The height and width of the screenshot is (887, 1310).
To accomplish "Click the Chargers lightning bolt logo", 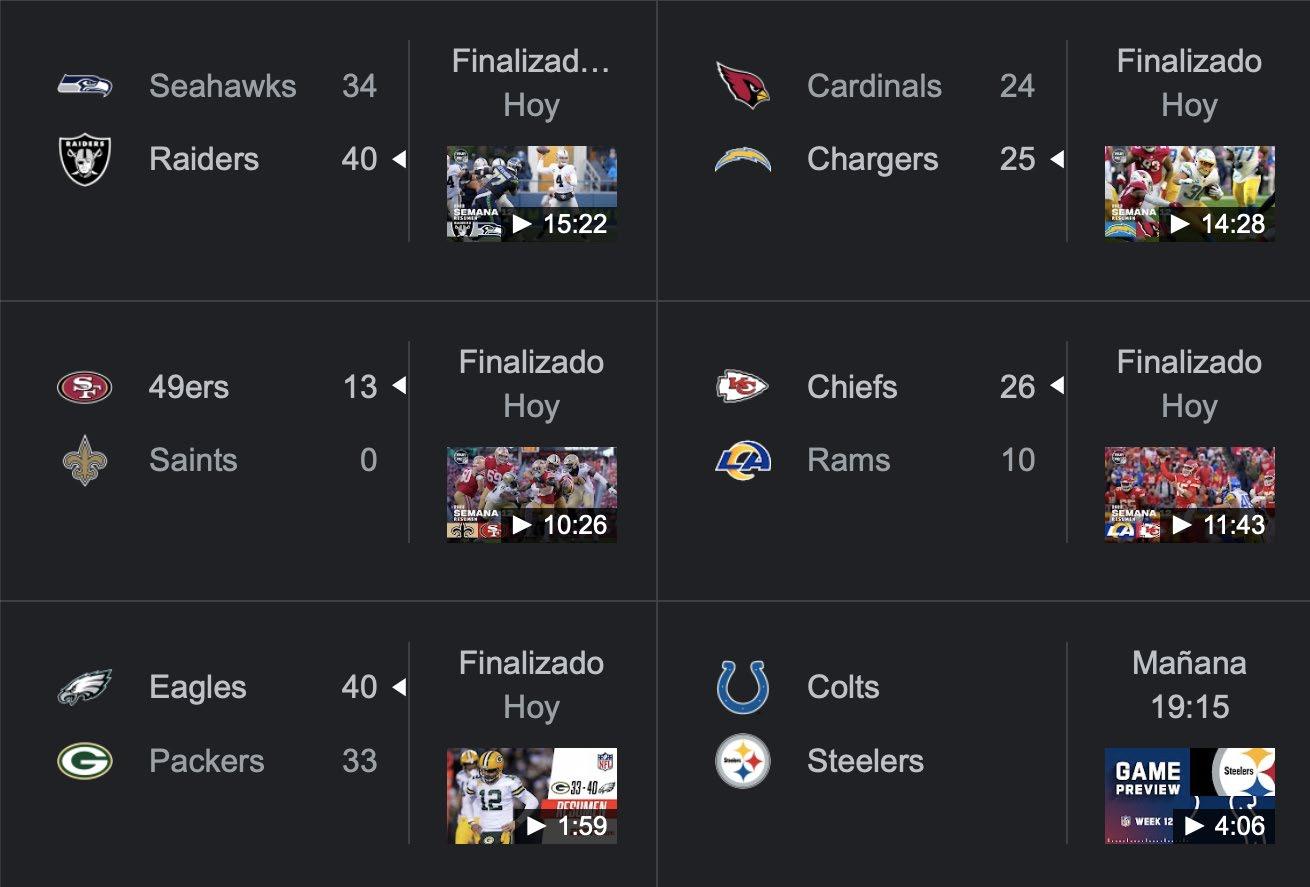I will point(743,160).
